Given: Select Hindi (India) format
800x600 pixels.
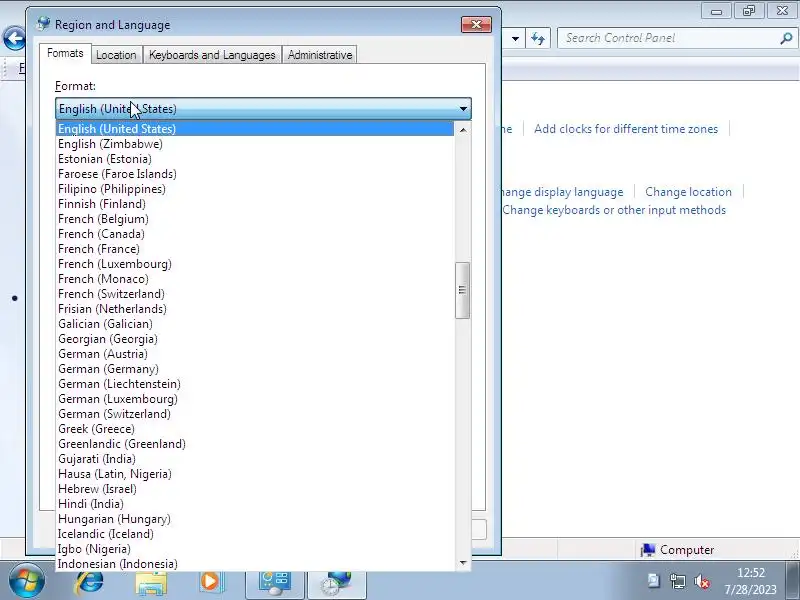Looking at the screenshot, I should pos(254,504).
